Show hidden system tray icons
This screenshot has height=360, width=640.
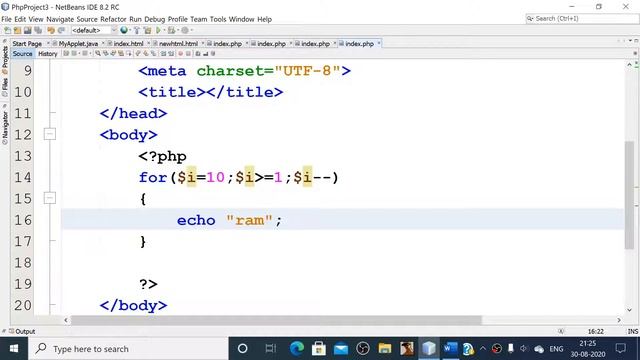click(483, 349)
